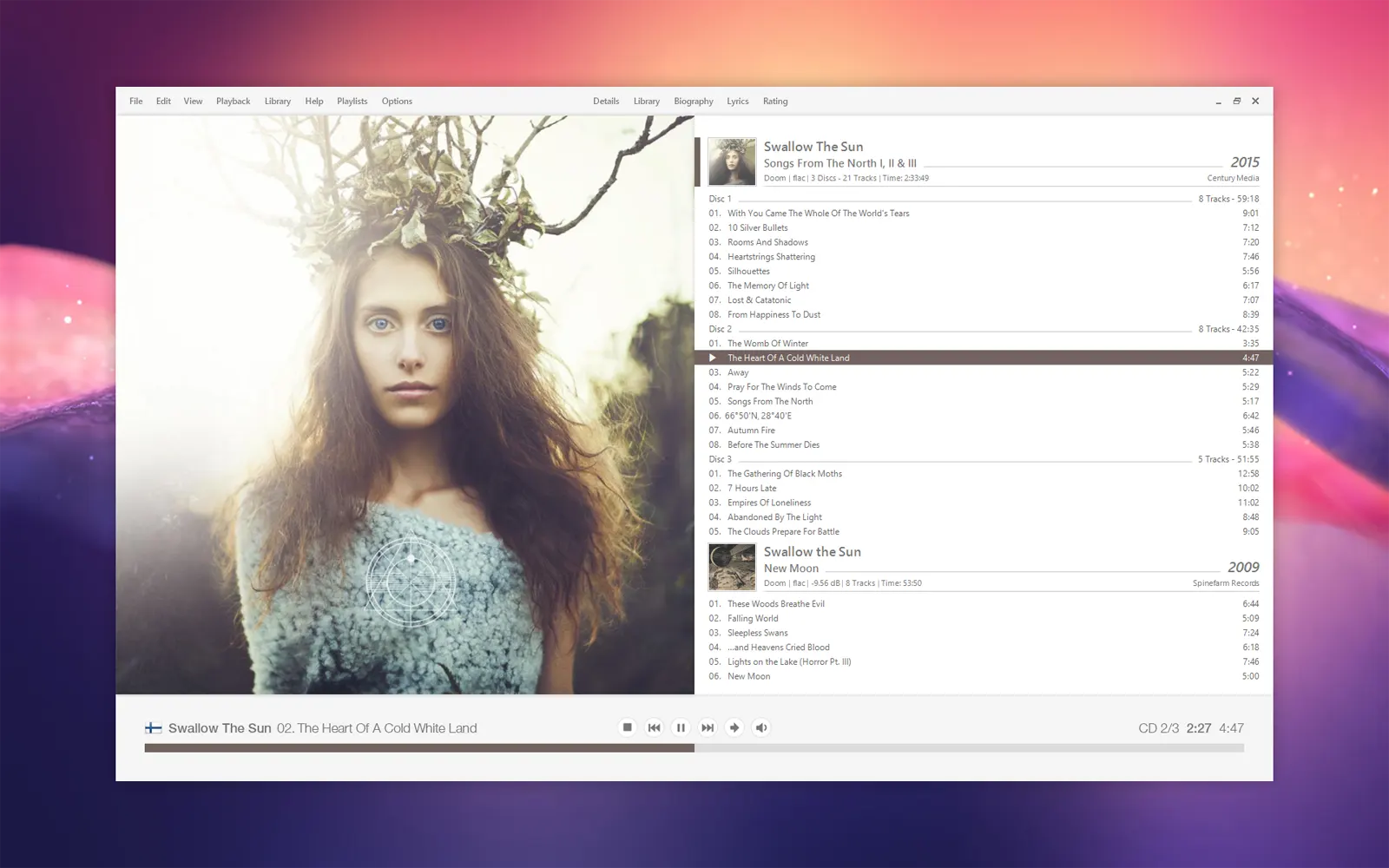Select the track "Sleepless Swans"
The image size is (1389, 868).
984,633
